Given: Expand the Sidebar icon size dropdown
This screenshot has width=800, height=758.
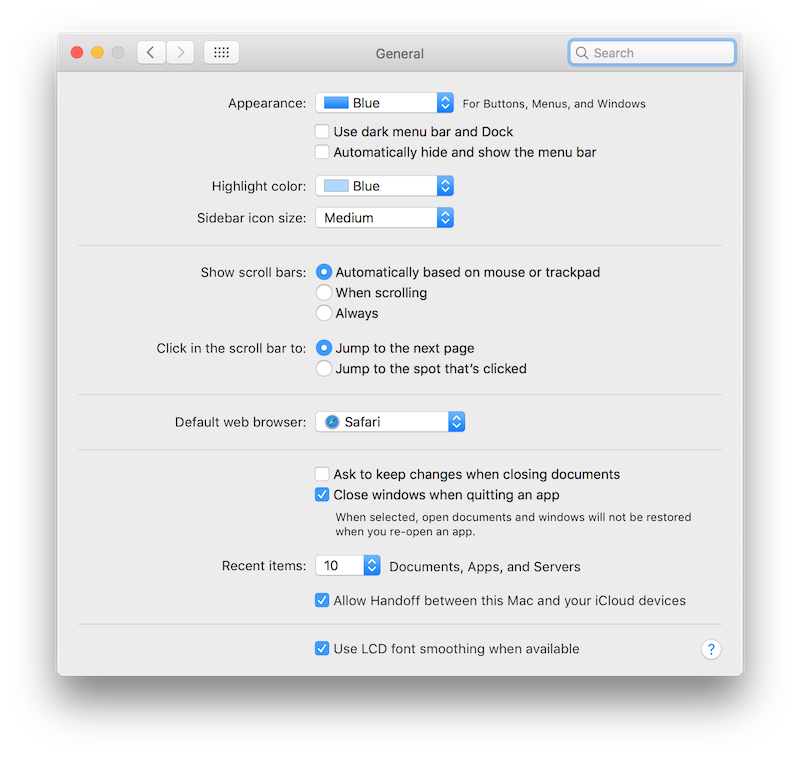Looking at the screenshot, I should tap(385, 217).
